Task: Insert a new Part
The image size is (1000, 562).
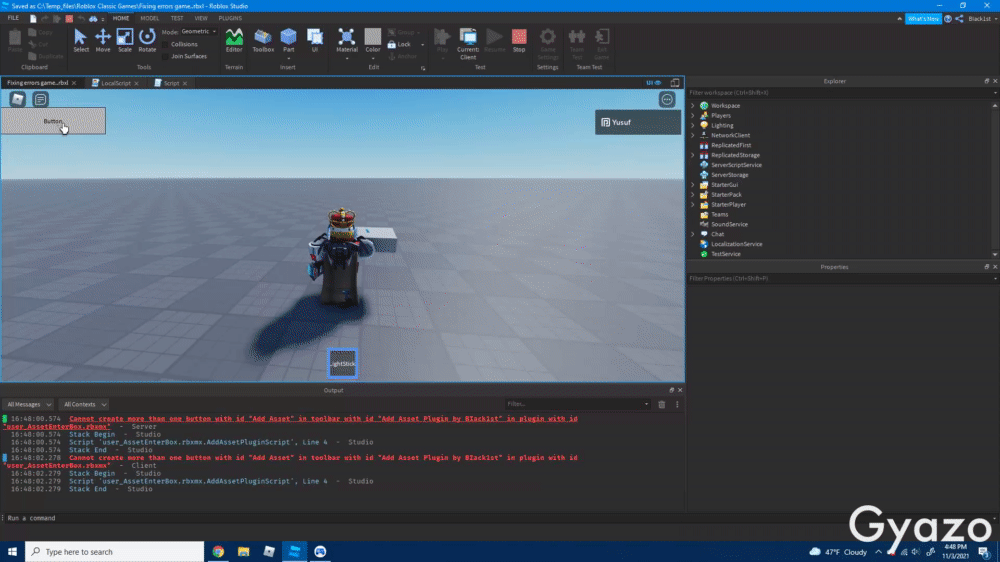Action: tap(288, 40)
